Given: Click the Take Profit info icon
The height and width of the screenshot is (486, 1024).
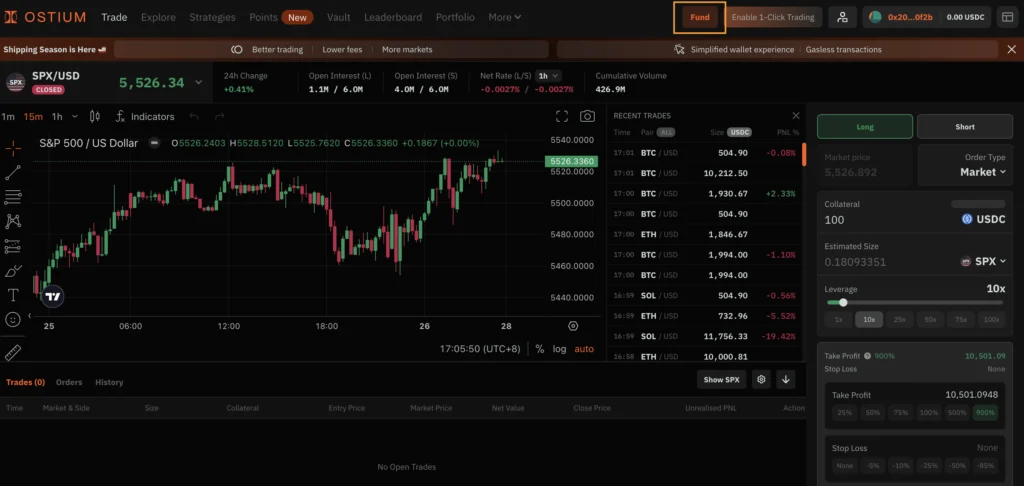Looking at the screenshot, I should click(x=867, y=356).
